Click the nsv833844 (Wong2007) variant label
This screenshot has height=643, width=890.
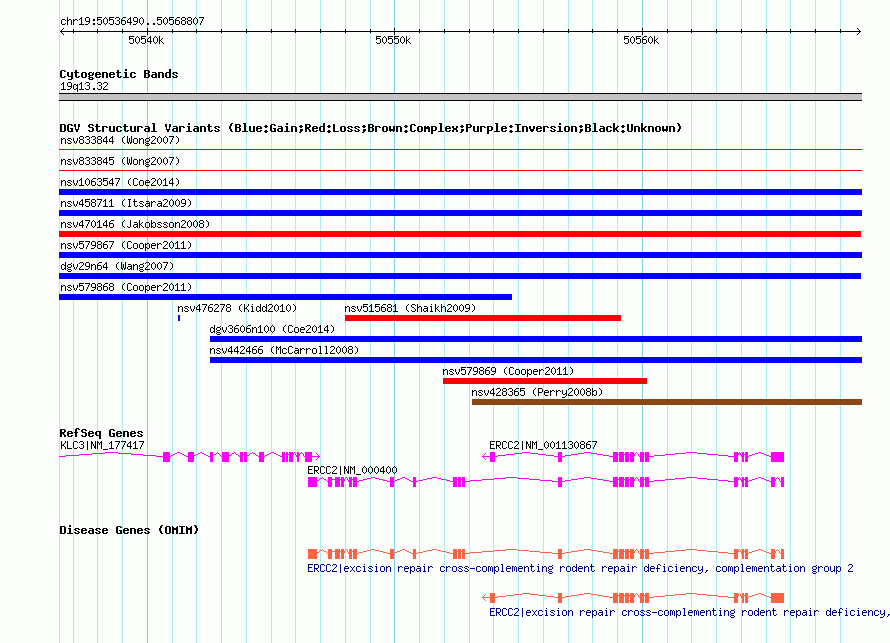tap(120, 140)
